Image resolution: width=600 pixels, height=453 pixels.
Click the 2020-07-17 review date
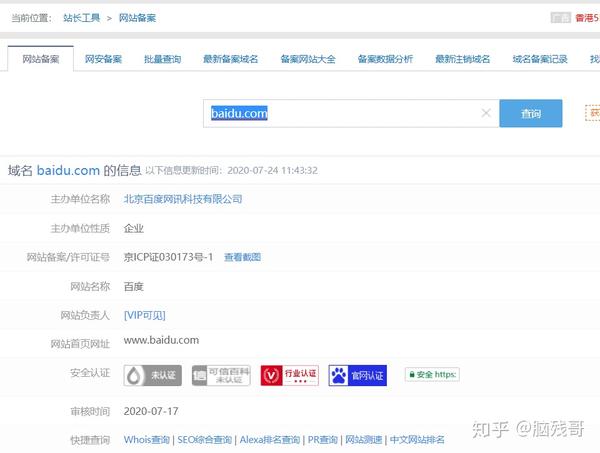[x=151, y=411]
